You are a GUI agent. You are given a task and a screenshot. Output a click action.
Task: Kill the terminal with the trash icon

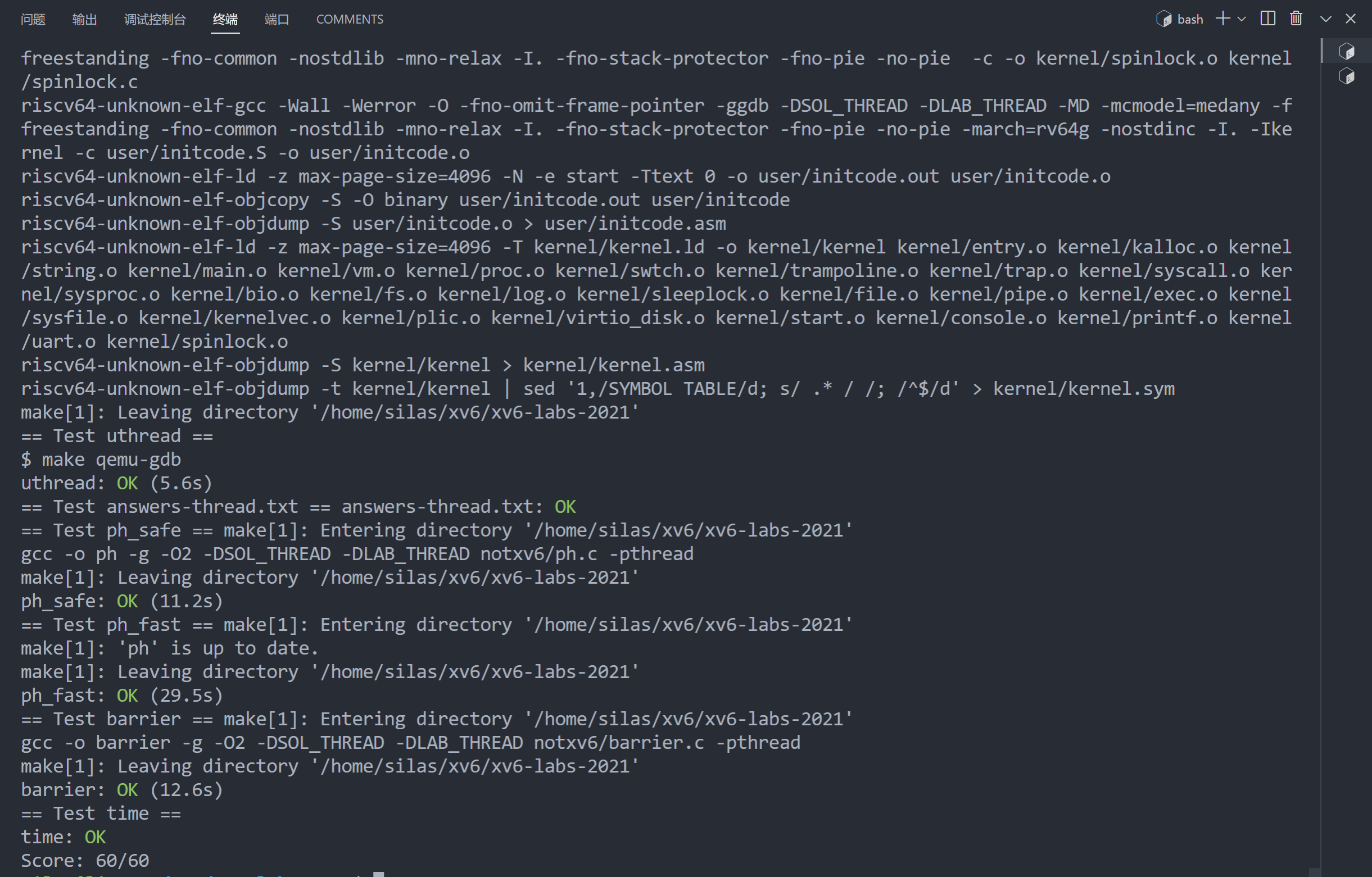point(1296,19)
